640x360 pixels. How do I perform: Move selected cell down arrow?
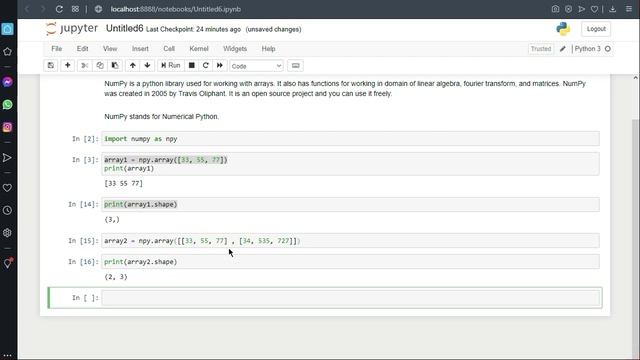(147, 65)
